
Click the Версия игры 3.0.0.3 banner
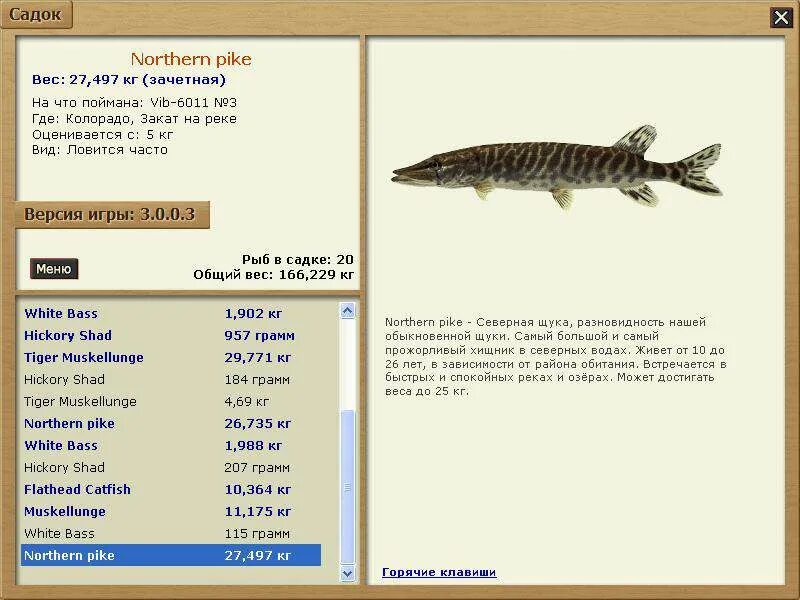tap(110, 213)
